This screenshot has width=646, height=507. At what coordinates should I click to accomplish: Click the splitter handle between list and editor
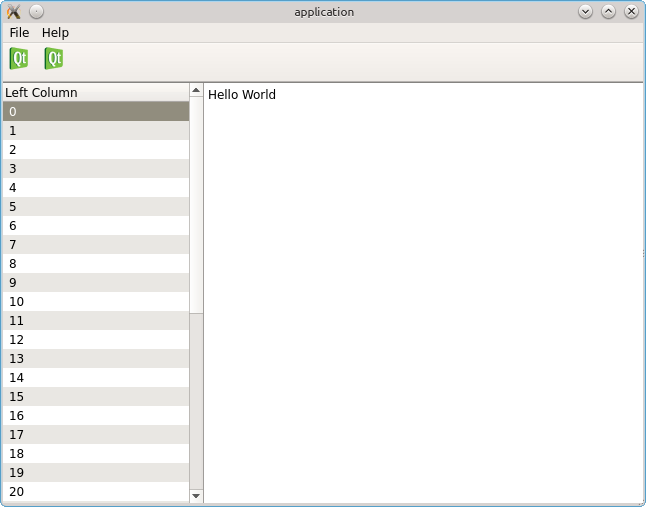204,290
